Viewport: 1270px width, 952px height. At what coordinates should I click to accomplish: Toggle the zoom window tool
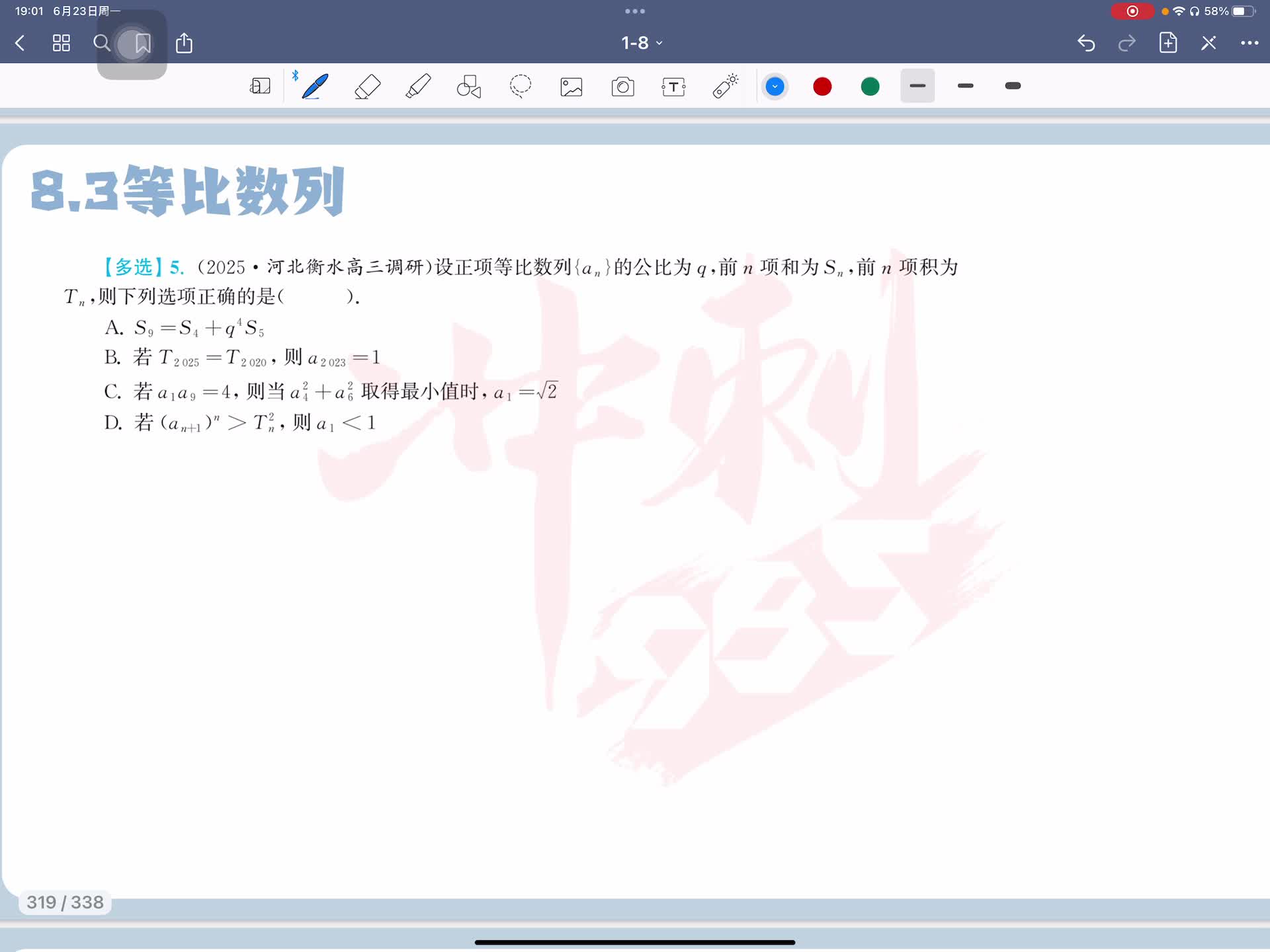pos(260,87)
